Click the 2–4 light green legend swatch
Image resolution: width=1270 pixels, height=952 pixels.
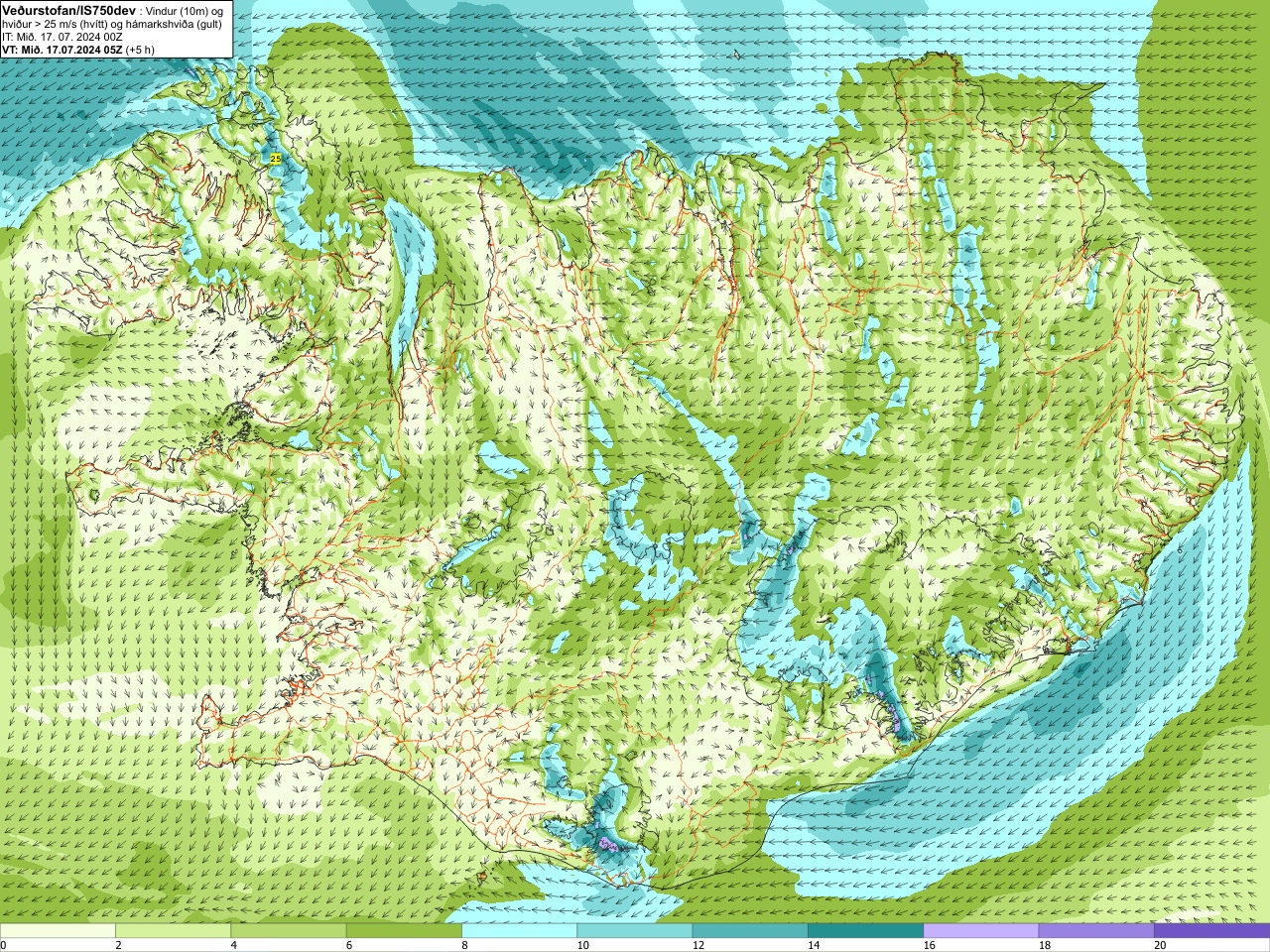173,931
